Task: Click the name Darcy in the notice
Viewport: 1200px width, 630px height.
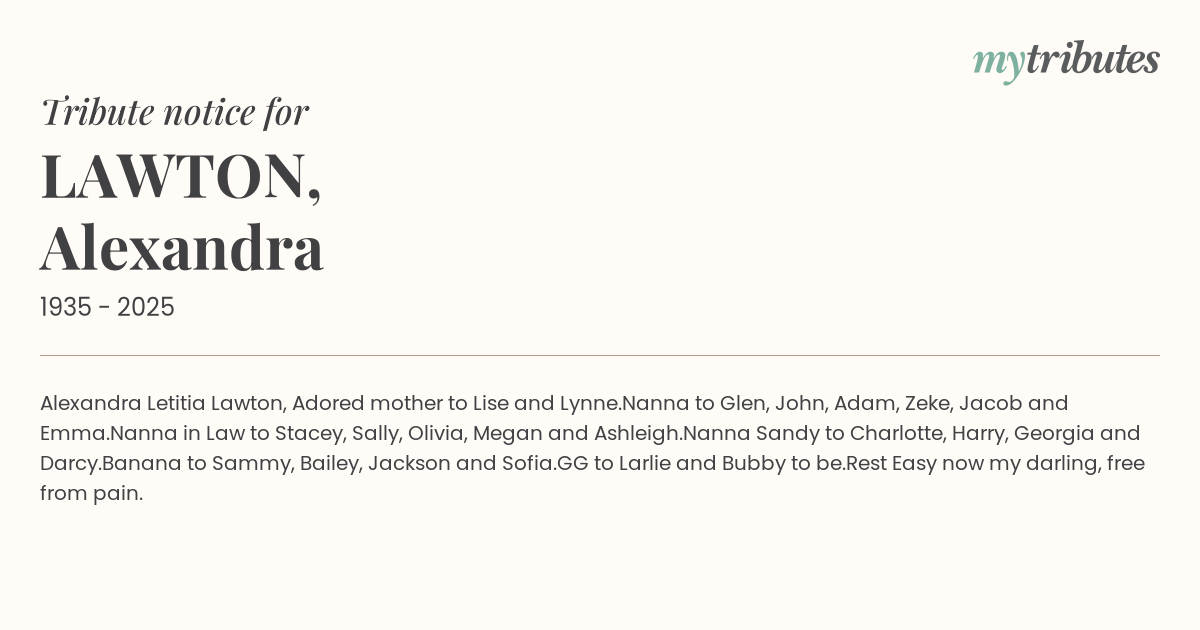Action: click(68, 463)
